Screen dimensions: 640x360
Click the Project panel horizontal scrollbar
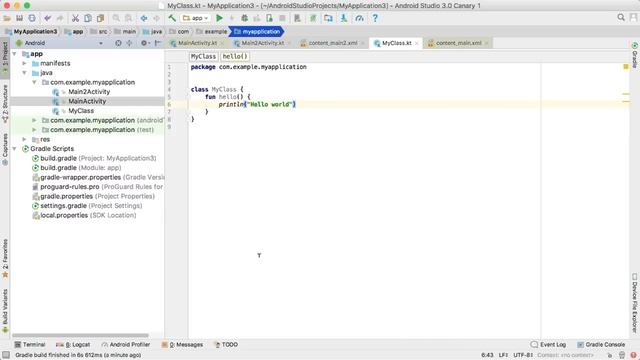click(80, 336)
